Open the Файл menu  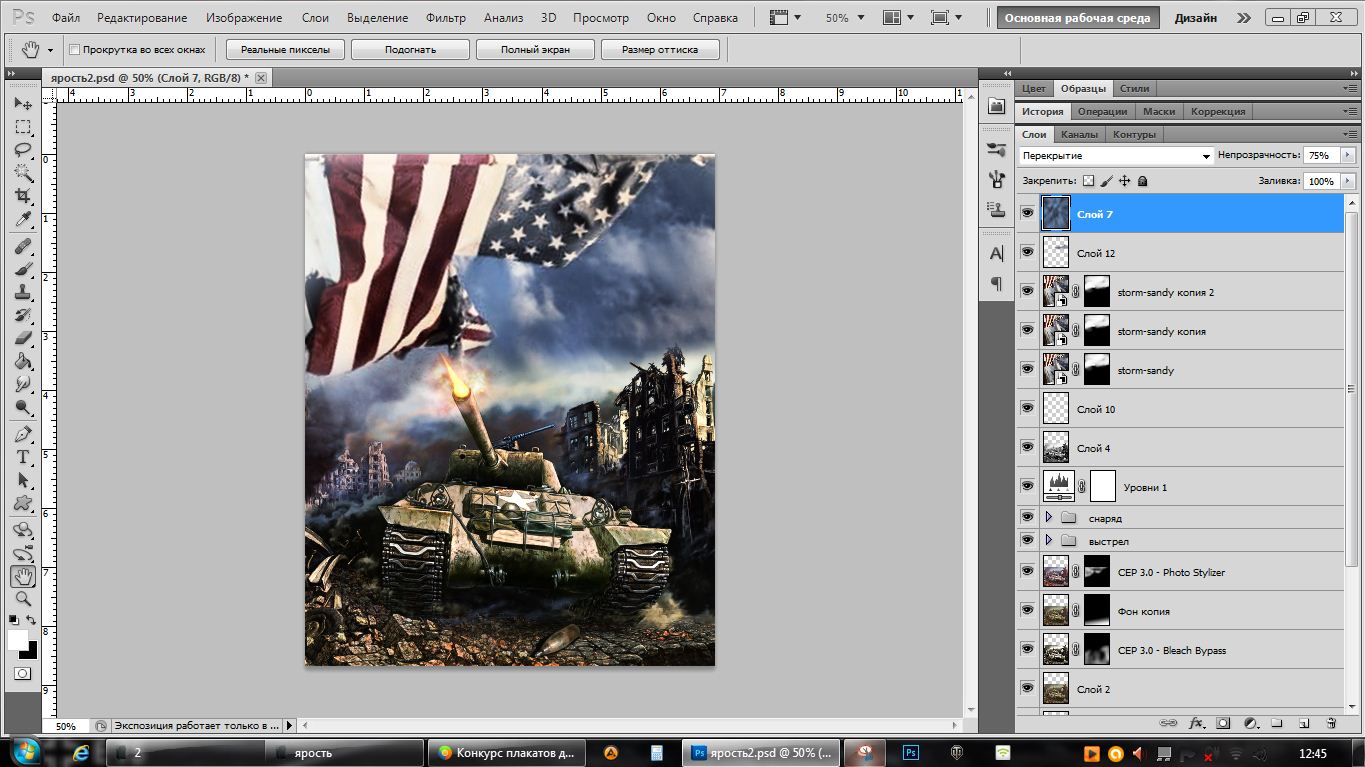(65, 18)
